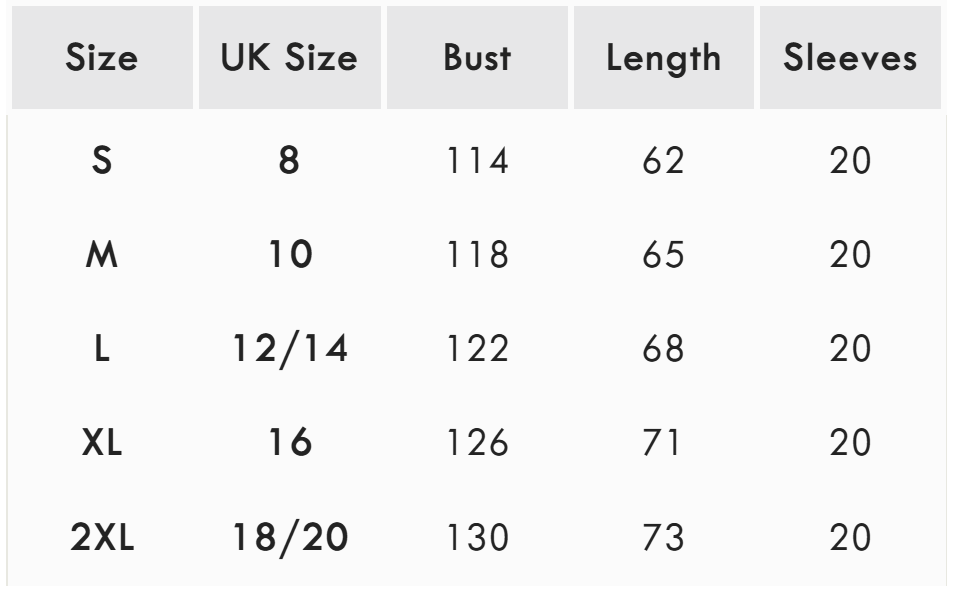Click length value 68
955x592 pixels.
click(x=664, y=350)
